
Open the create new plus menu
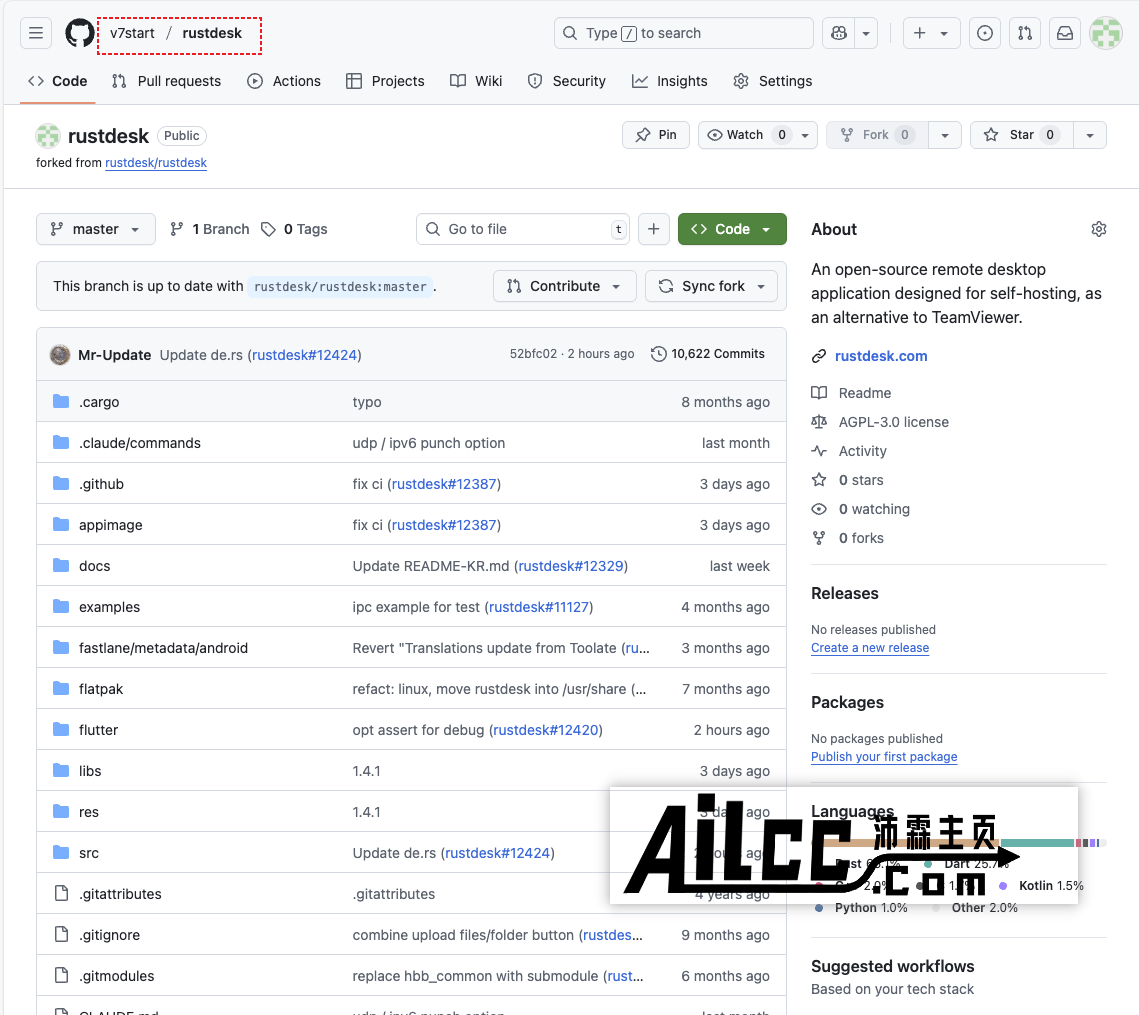point(931,33)
